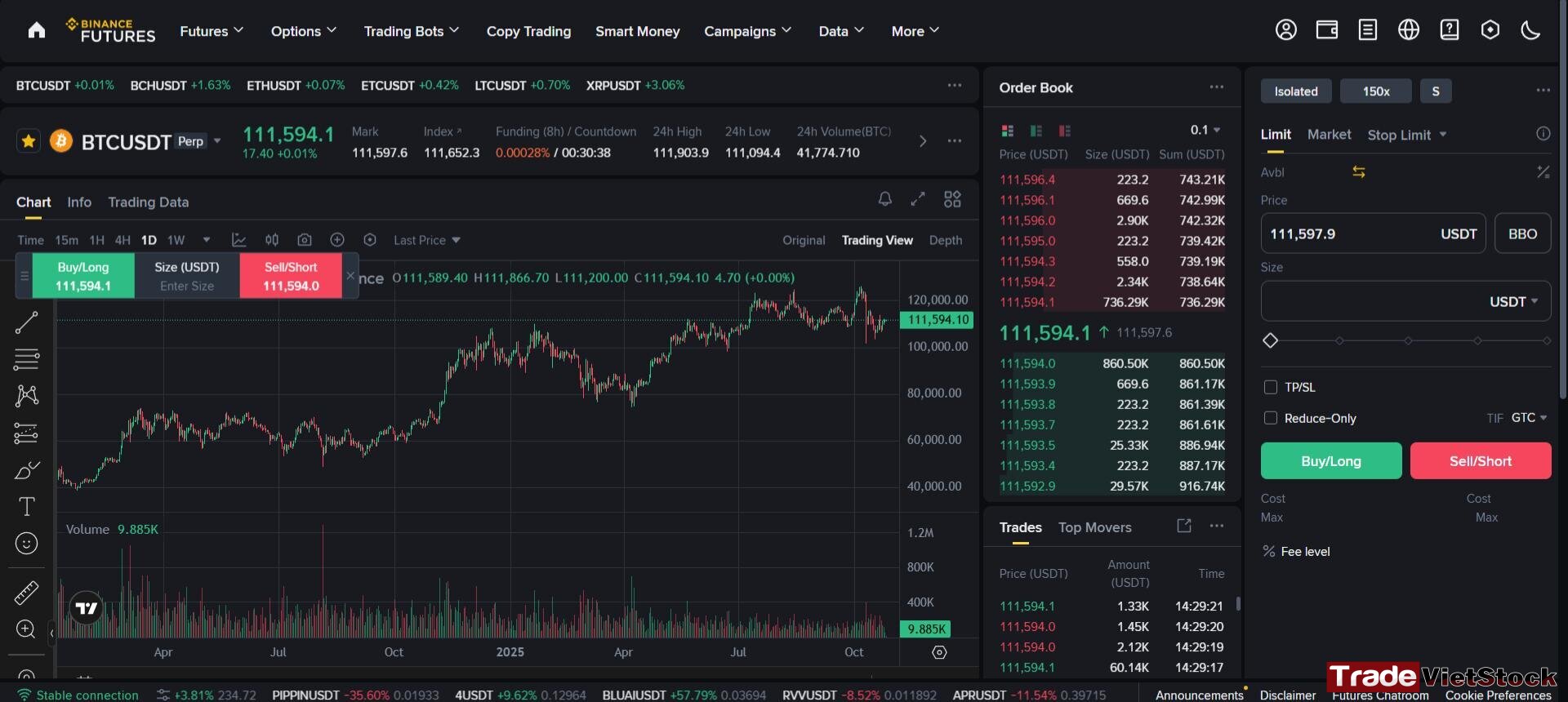This screenshot has height=702, width=1568.
Task: Enable the TP/SL checkbox
Action: pyautogui.click(x=1270, y=387)
